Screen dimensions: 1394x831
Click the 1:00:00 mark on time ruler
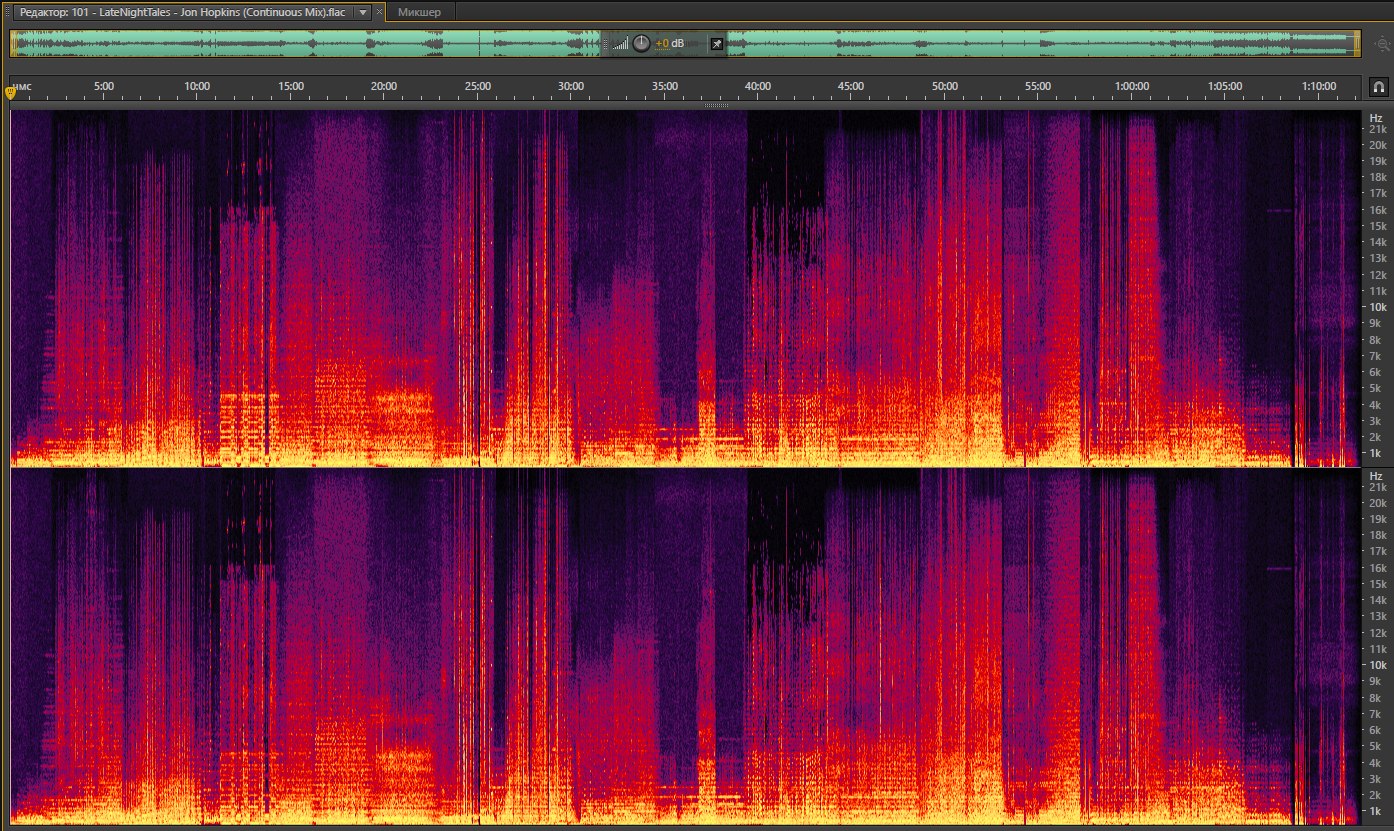[1131, 87]
